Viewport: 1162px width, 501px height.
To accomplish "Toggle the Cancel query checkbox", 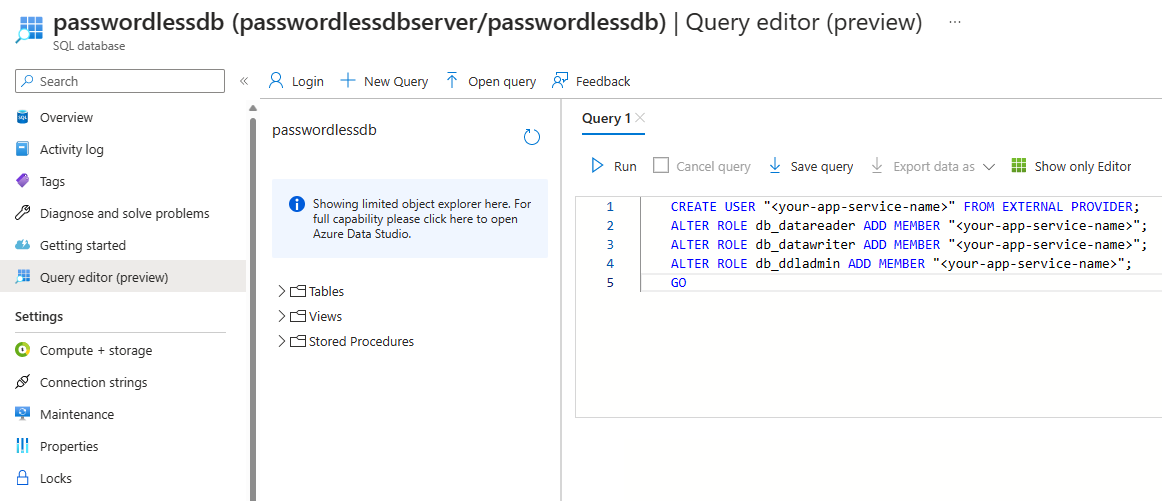I will click(661, 166).
